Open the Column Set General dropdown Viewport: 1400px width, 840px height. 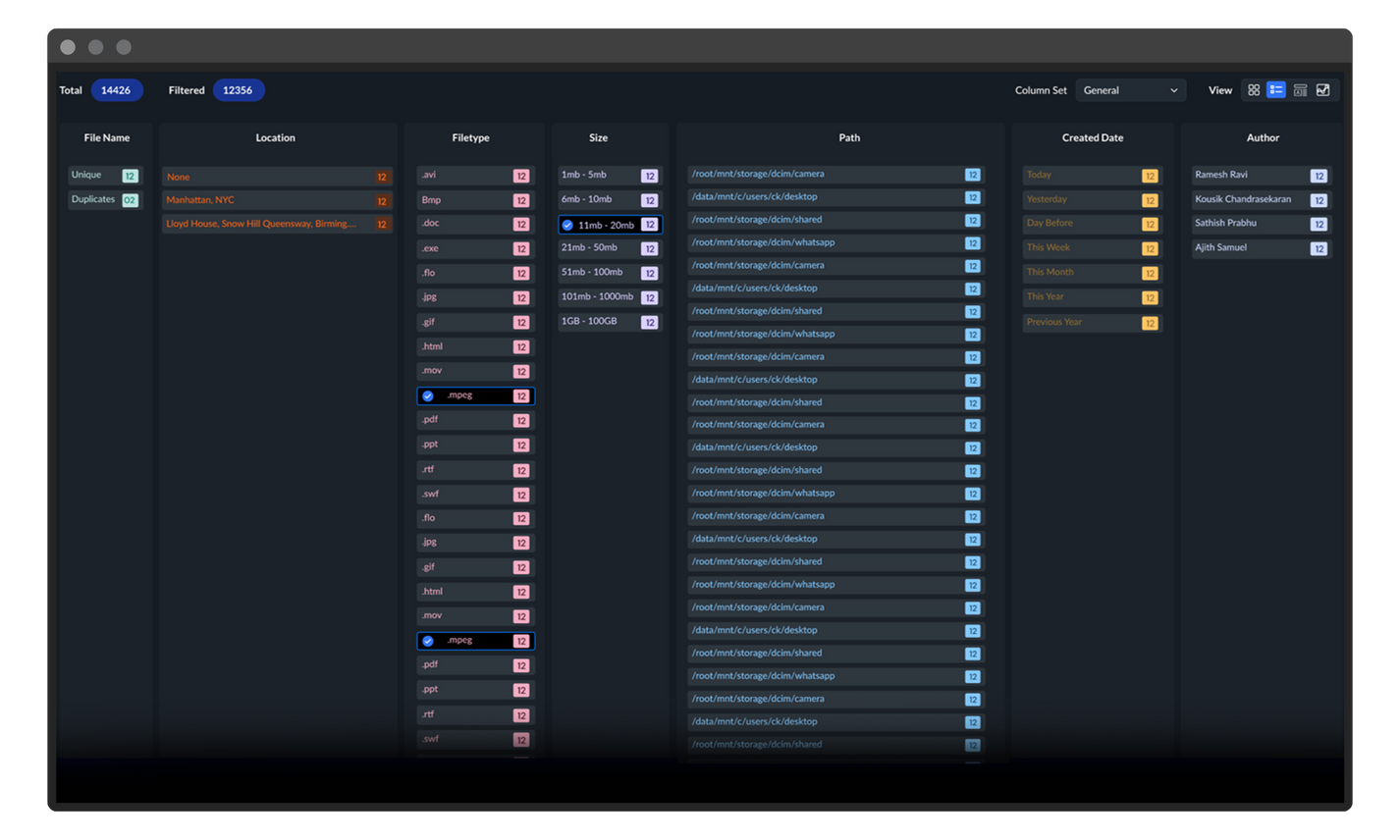pos(1129,90)
